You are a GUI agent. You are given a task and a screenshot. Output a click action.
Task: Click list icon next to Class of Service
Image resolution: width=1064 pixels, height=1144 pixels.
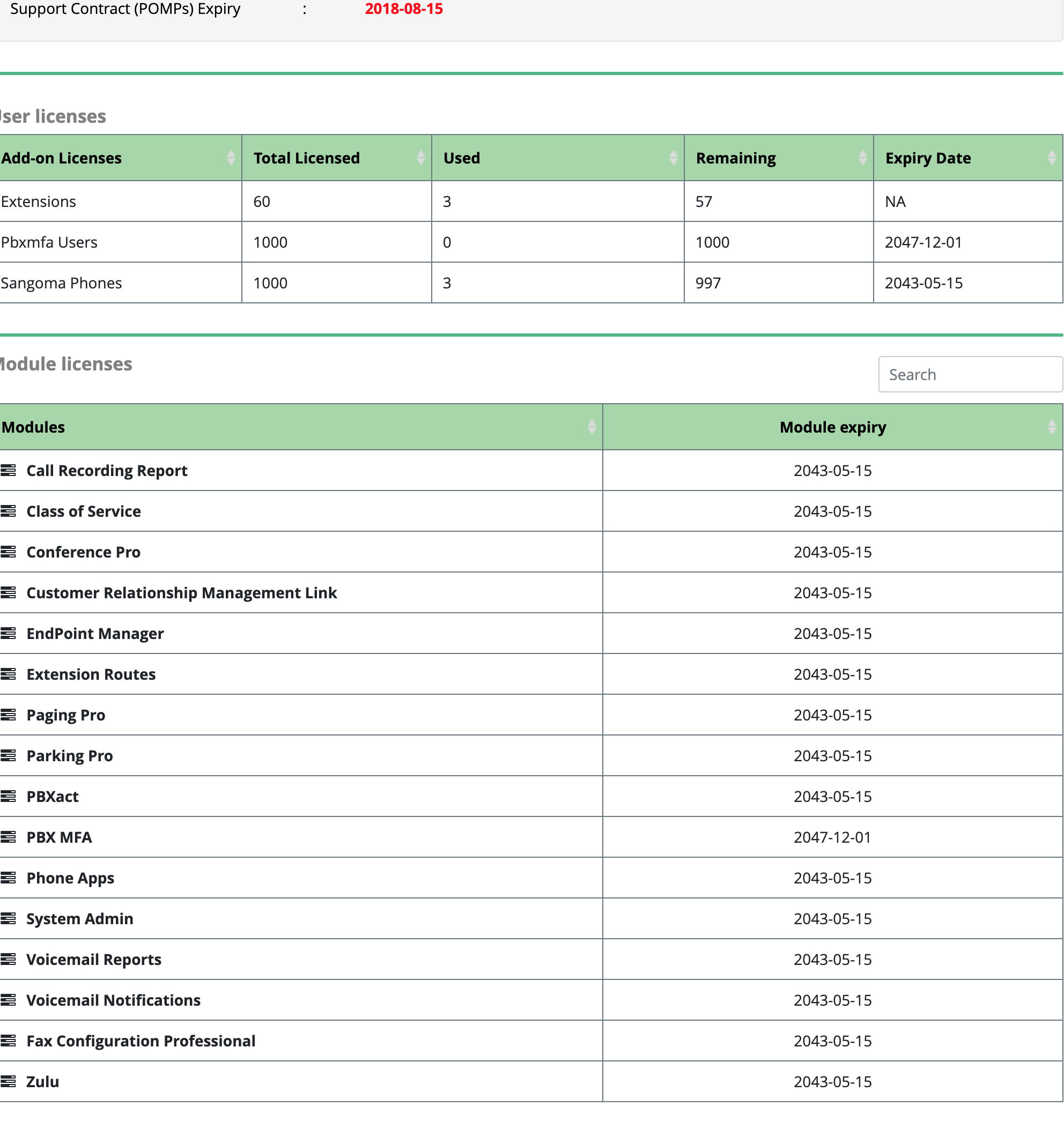tap(8, 511)
